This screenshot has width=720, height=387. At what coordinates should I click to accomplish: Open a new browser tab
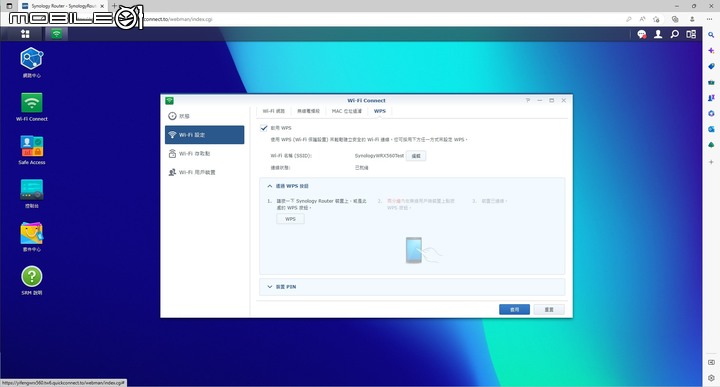click(114, 6)
